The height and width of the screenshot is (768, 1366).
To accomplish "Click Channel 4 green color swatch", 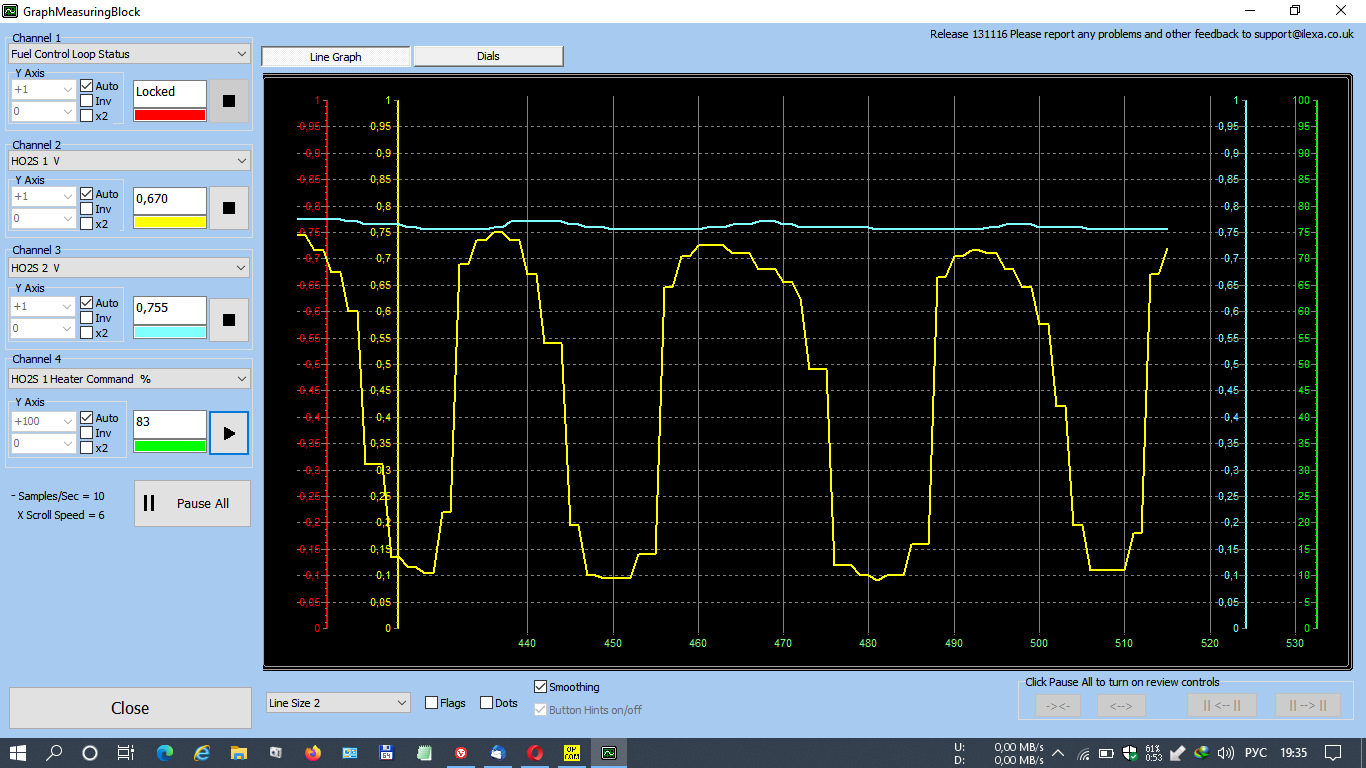I will point(170,446).
